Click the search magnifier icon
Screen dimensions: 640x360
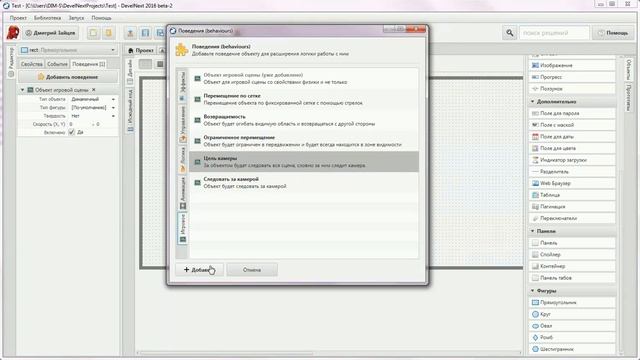(509, 33)
